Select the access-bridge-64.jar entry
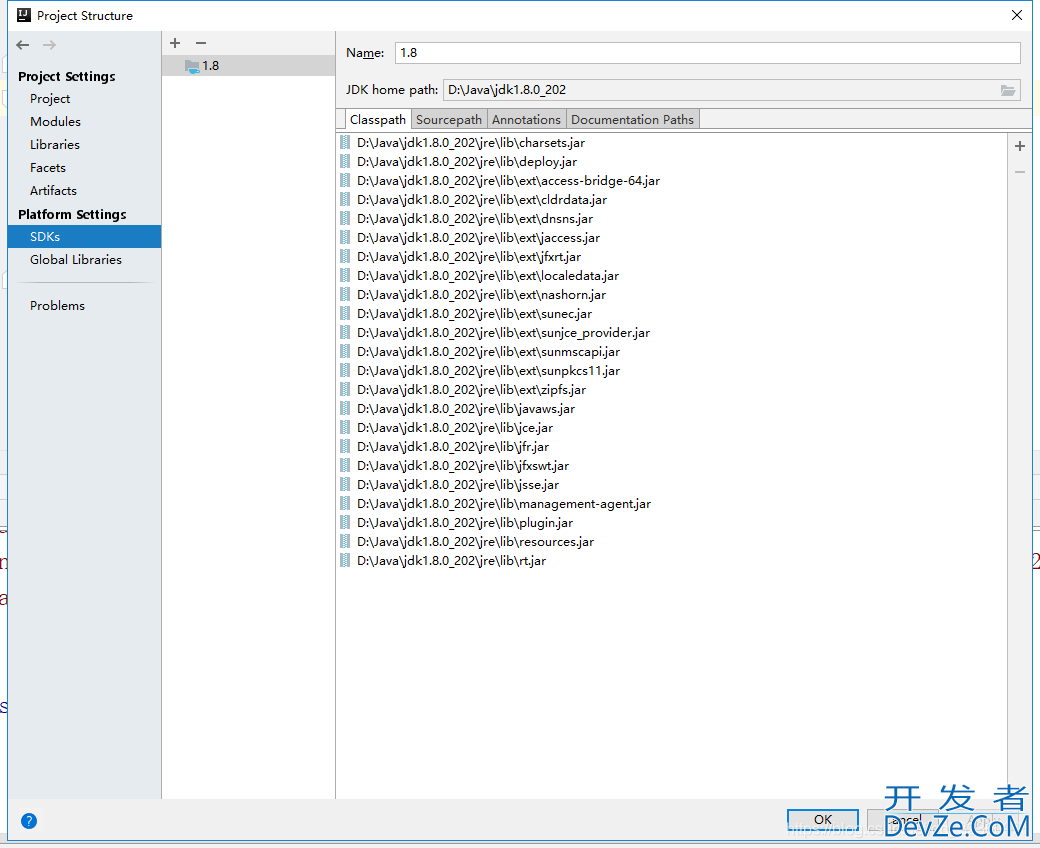This screenshot has height=848, width=1040. coord(508,181)
